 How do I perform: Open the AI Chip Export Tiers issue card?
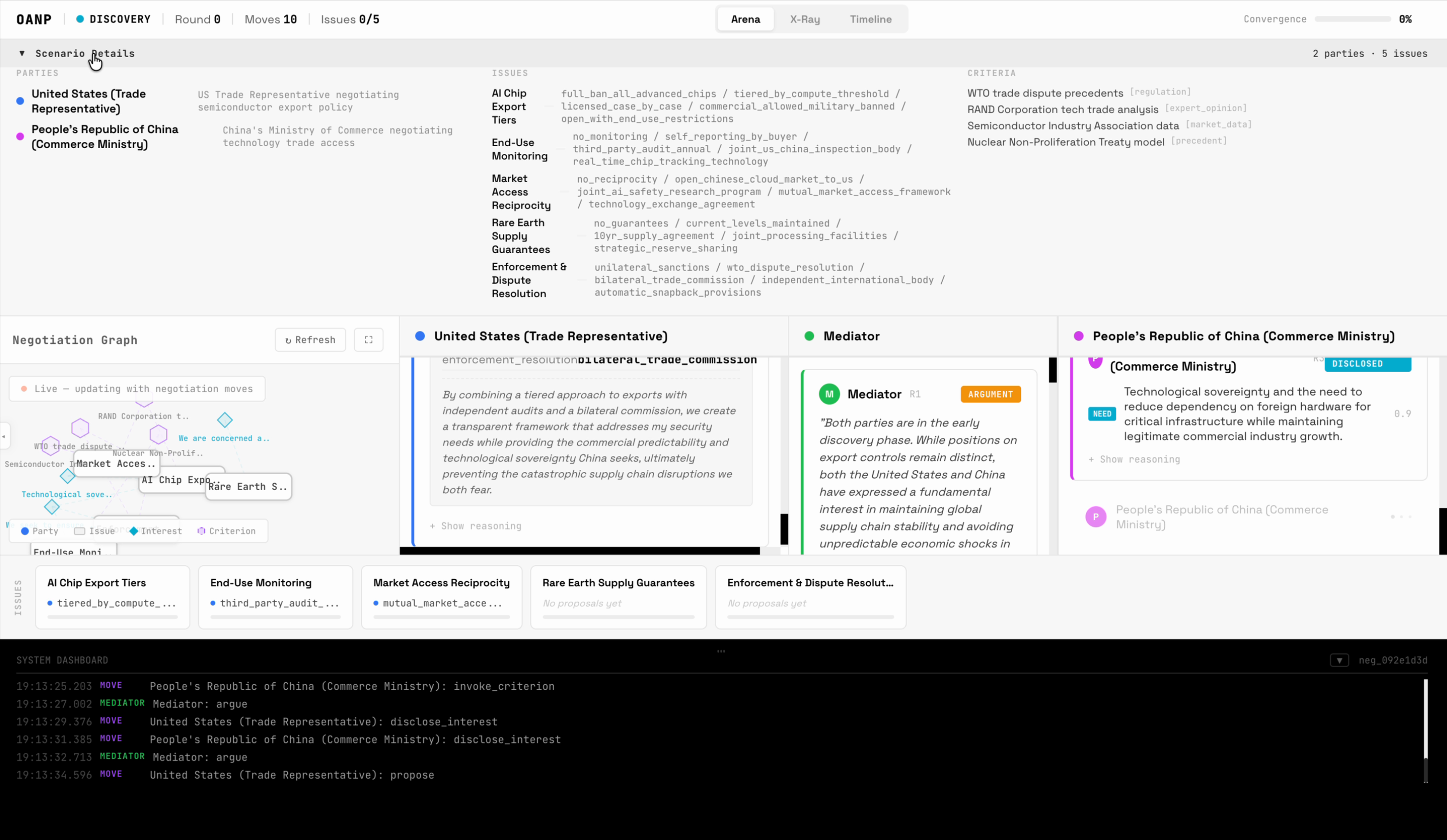113,597
